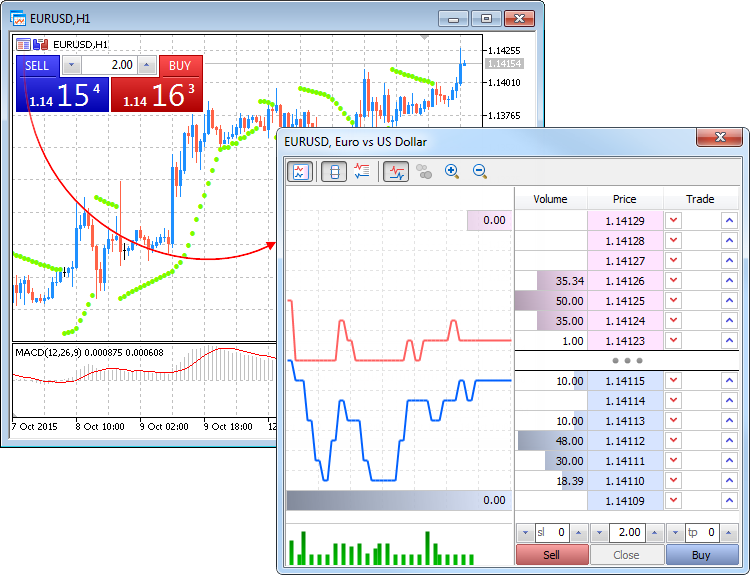Viewport: 750px width, 575px height.
Task: Zoom in the depth of market
Action: [x=451, y=171]
